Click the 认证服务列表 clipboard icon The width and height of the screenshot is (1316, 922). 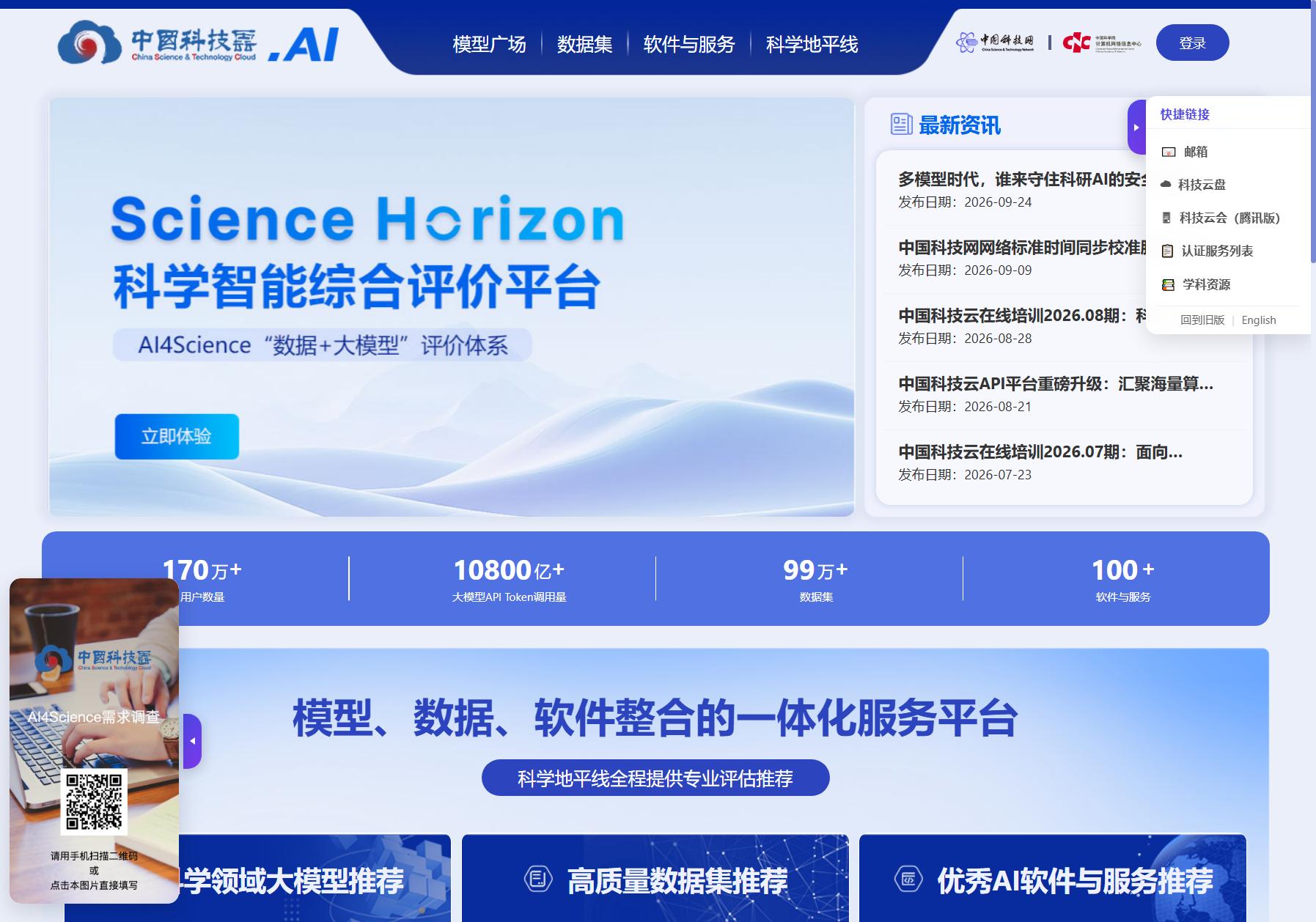(1167, 251)
